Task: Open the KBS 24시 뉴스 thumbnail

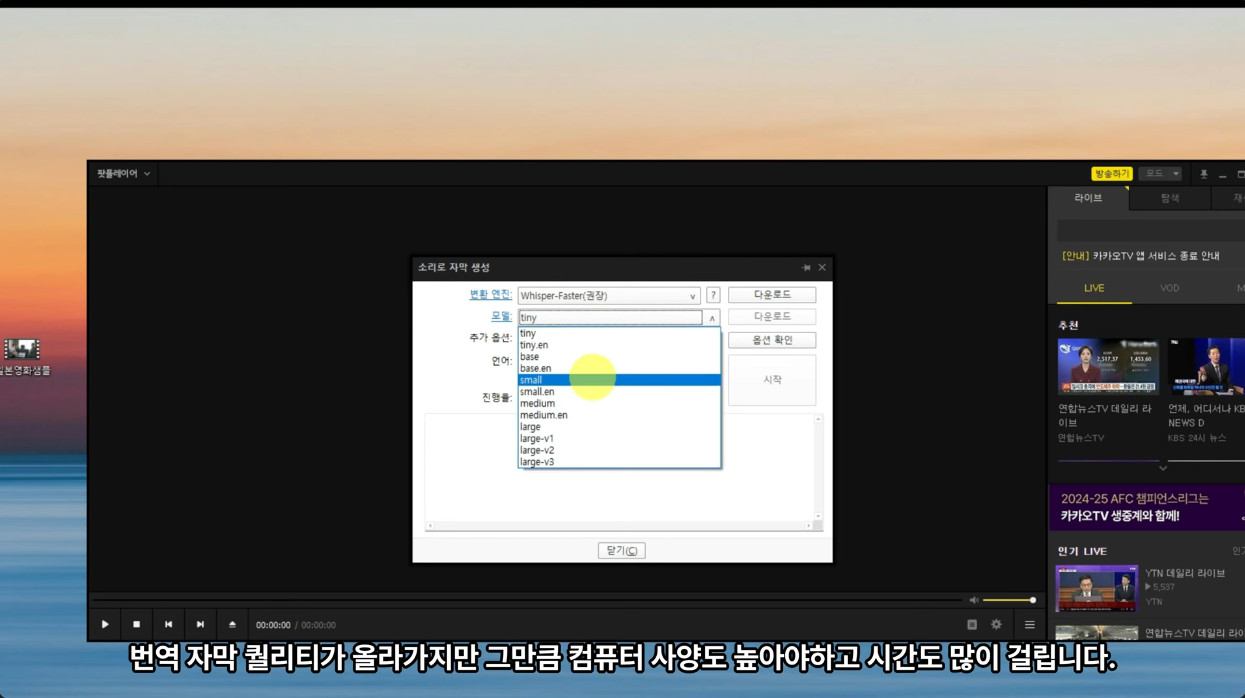Action: [1206, 367]
